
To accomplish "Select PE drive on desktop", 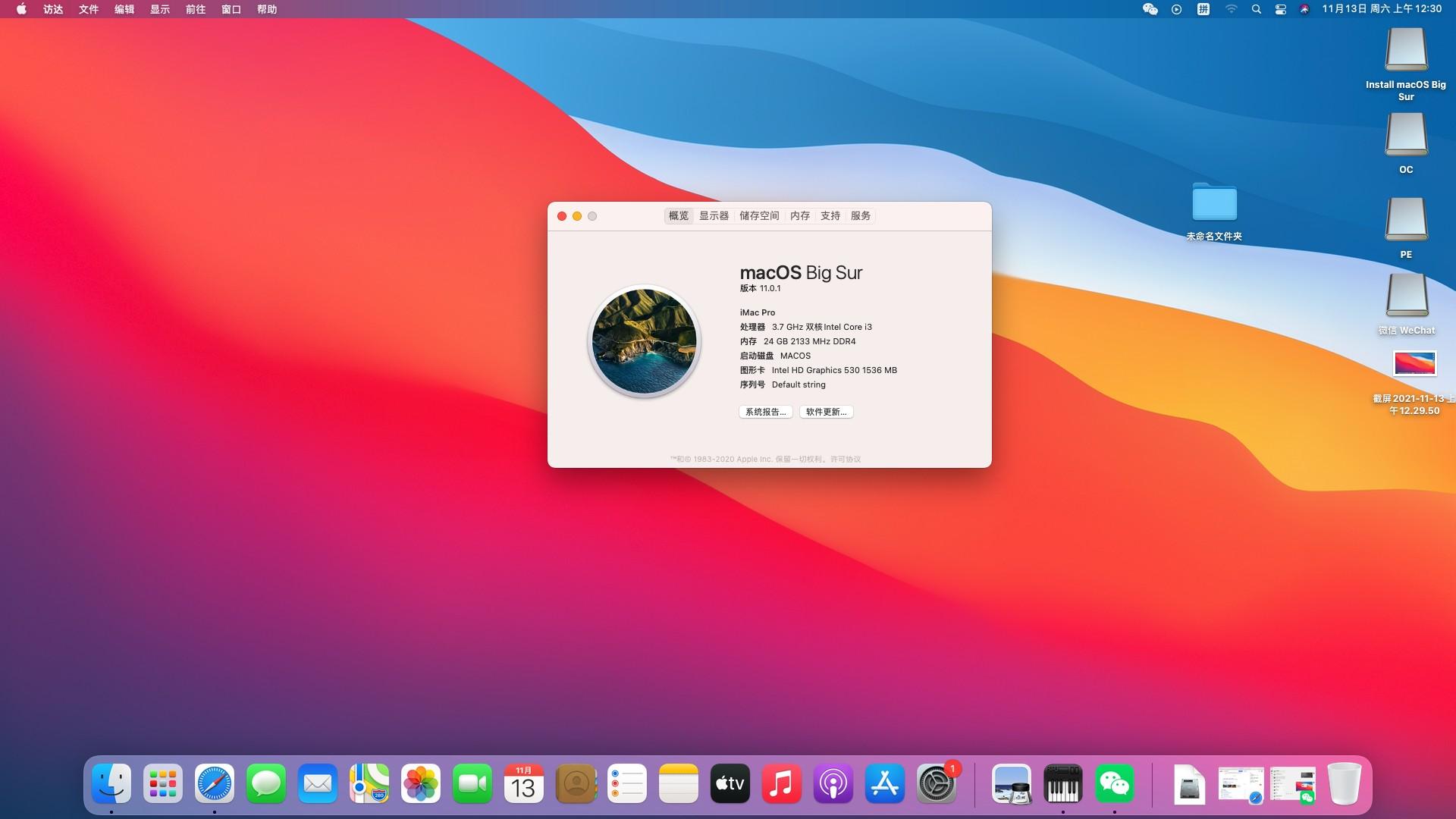I will click(x=1406, y=219).
